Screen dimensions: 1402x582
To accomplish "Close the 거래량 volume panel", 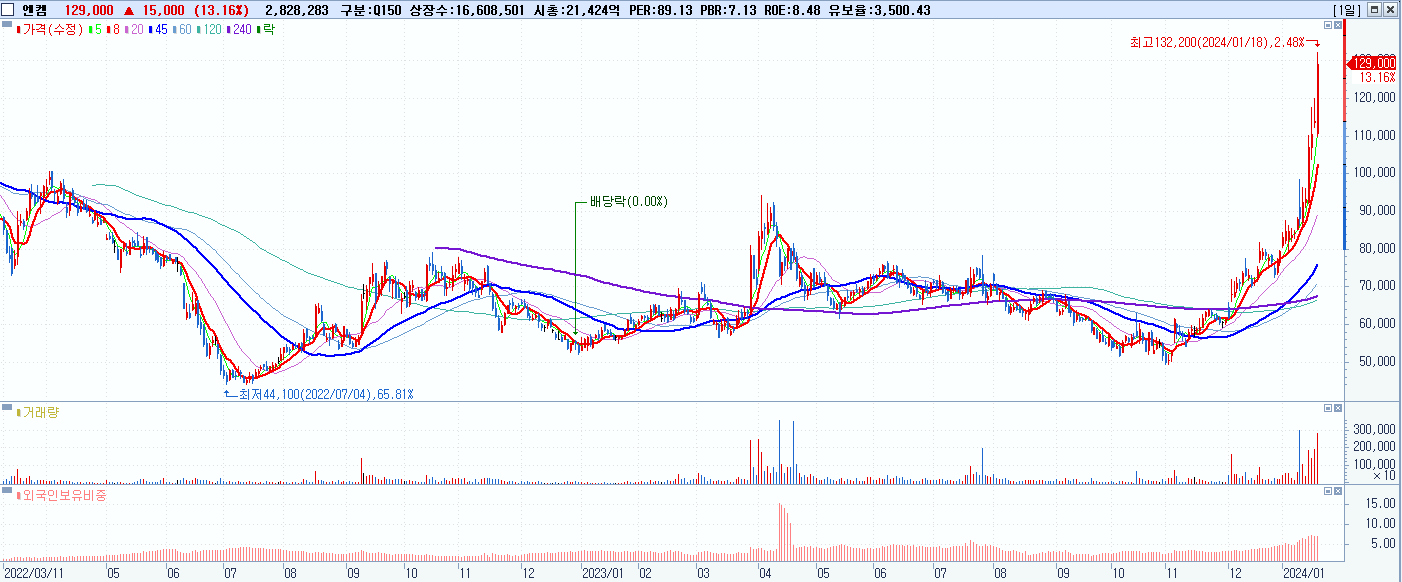I will [1339, 409].
